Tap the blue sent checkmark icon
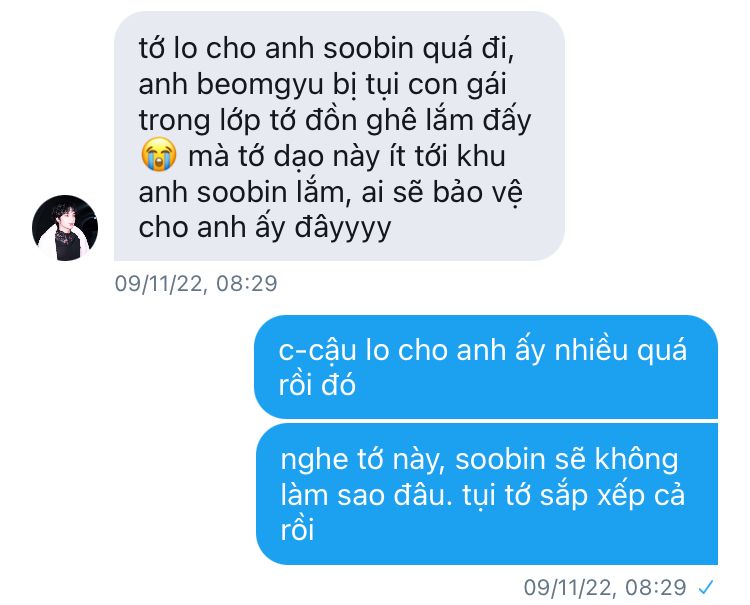 pos(706,587)
